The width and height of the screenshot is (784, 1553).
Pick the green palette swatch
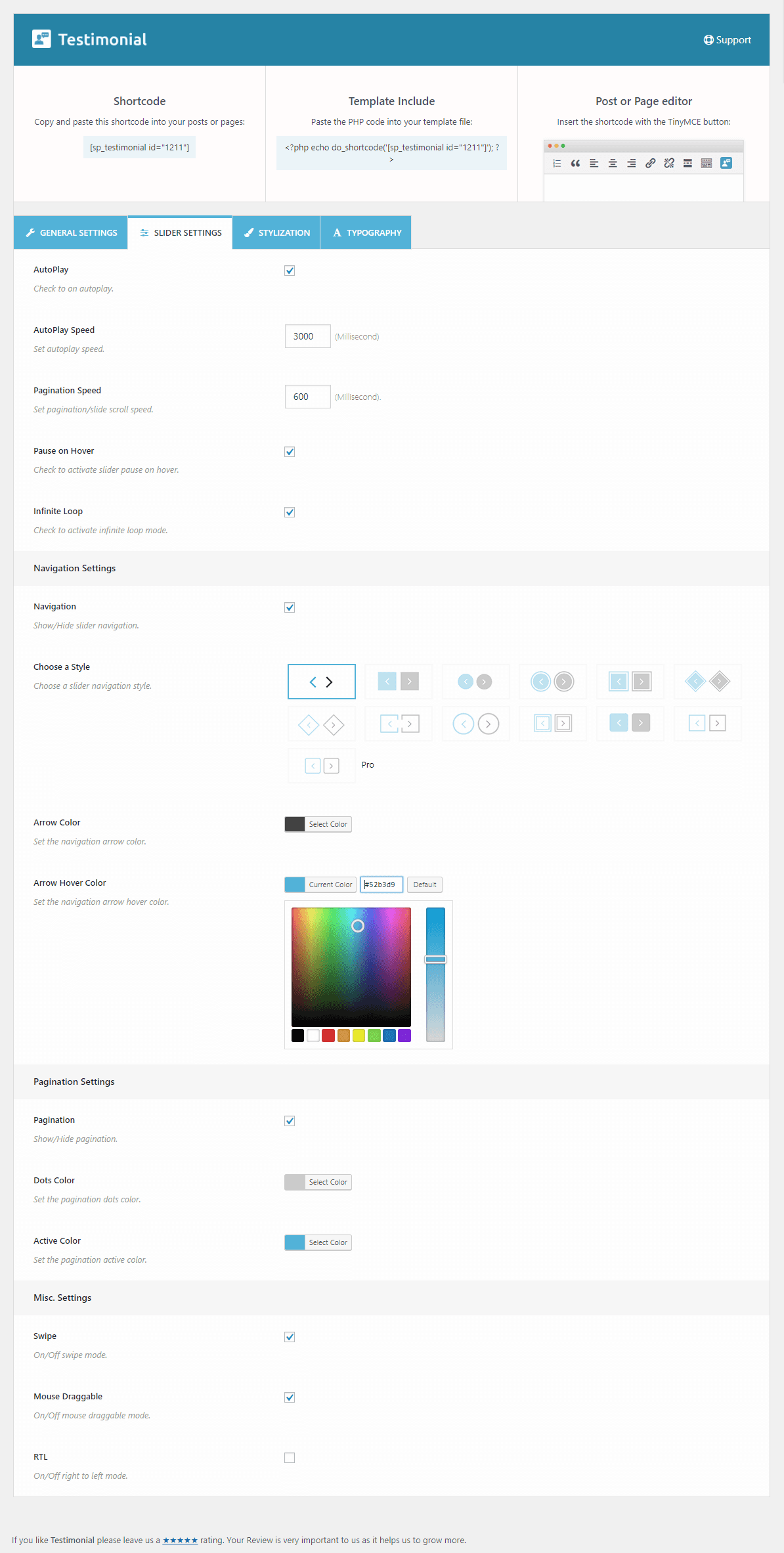[x=374, y=1036]
